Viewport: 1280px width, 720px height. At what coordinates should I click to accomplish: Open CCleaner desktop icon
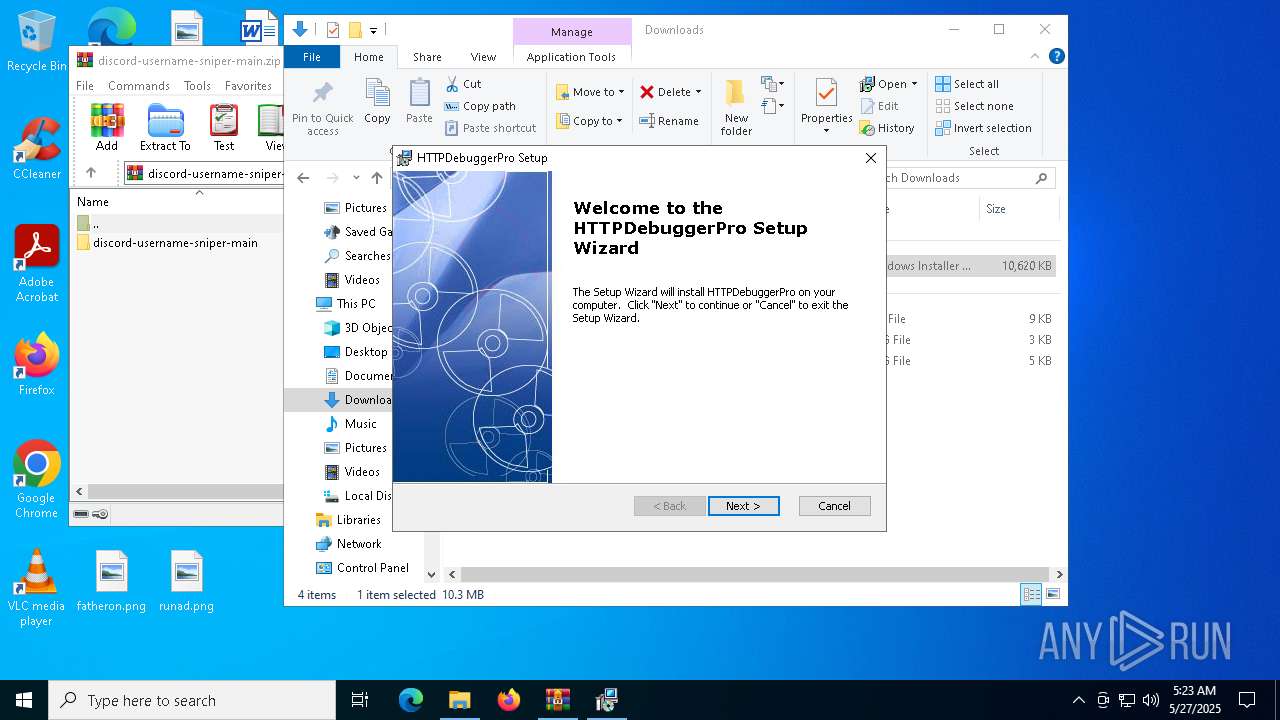pos(37,150)
